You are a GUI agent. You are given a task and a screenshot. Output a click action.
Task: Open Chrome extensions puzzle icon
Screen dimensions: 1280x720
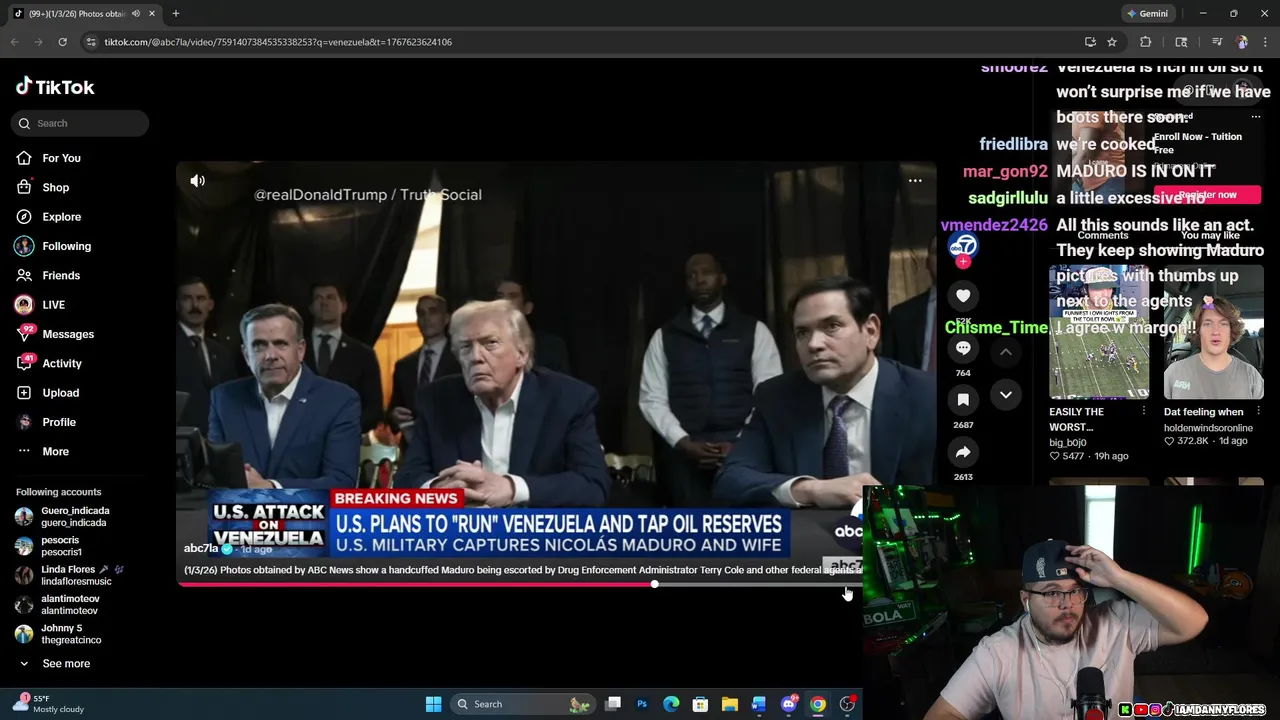(x=1146, y=42)
